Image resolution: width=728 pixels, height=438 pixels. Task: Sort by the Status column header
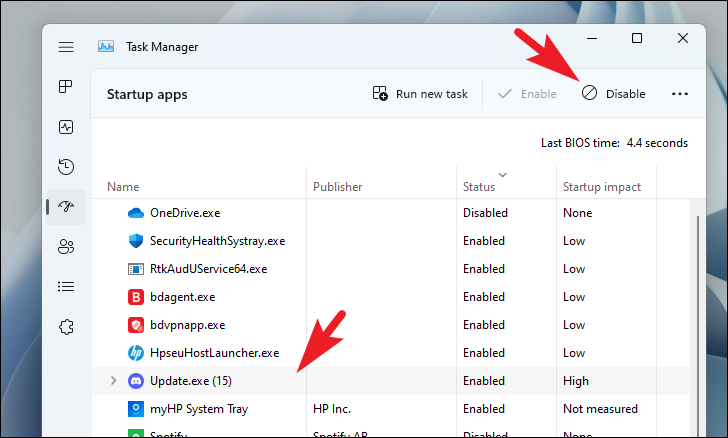(479, 187)
